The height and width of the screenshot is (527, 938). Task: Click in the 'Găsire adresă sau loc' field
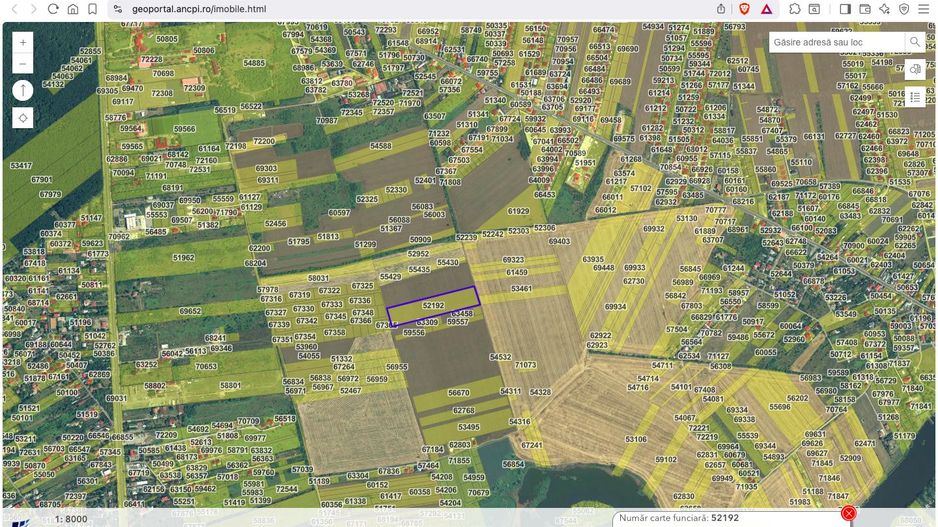click(x=836, y=42)
